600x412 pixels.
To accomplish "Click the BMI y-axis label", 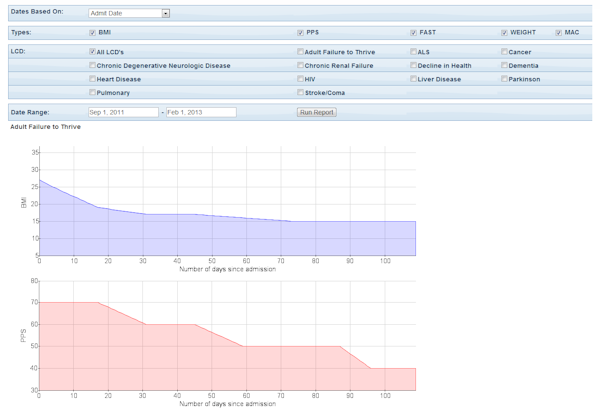I will click(24, 202).
